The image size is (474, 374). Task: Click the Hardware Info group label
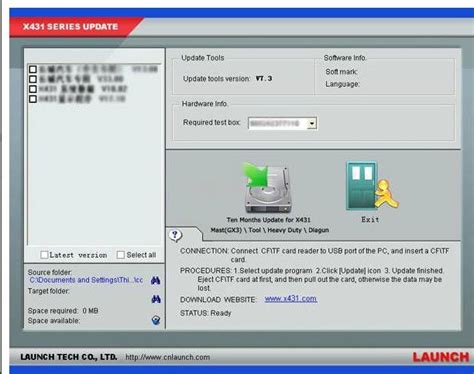coord(205,104)
